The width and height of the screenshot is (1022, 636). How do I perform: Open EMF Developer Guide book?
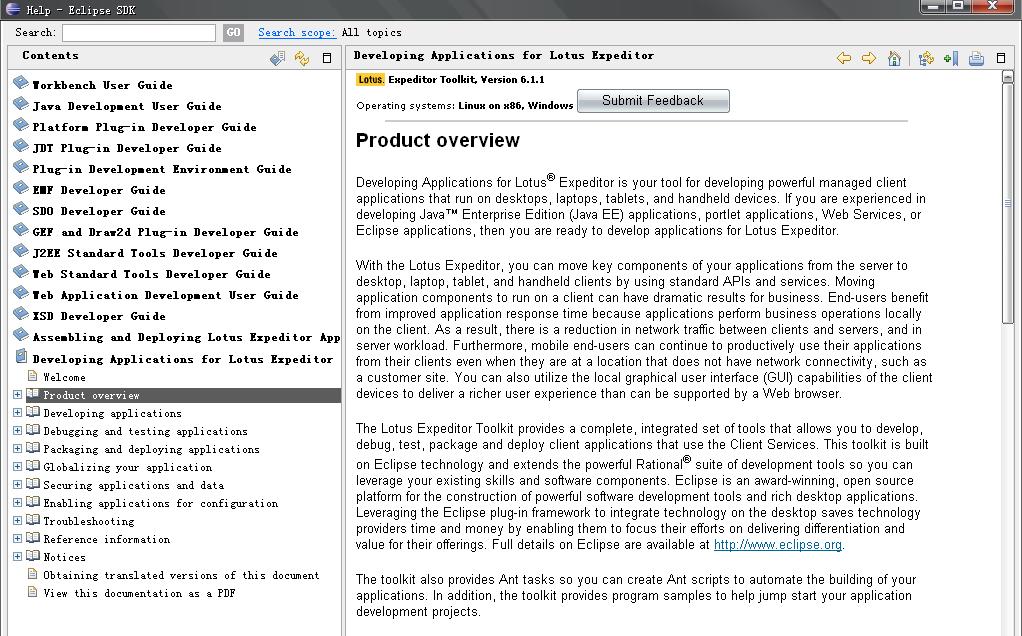click(99, 190)
